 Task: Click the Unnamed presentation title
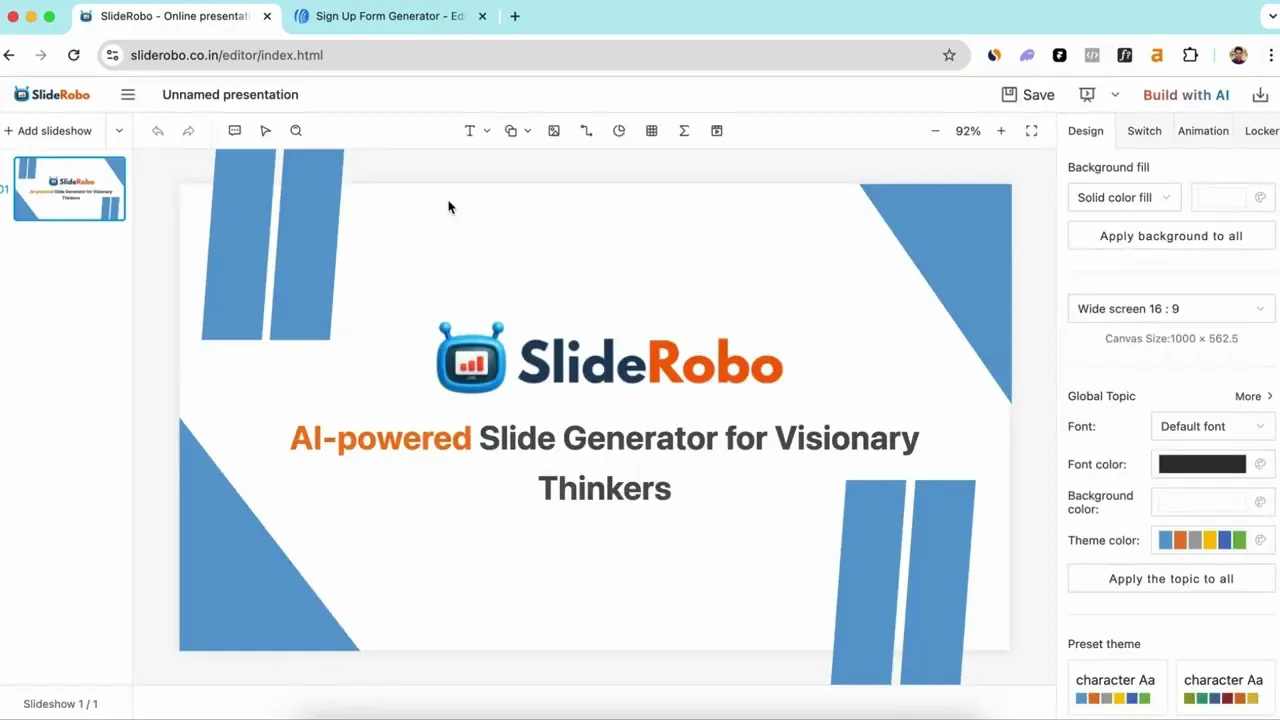230,95
